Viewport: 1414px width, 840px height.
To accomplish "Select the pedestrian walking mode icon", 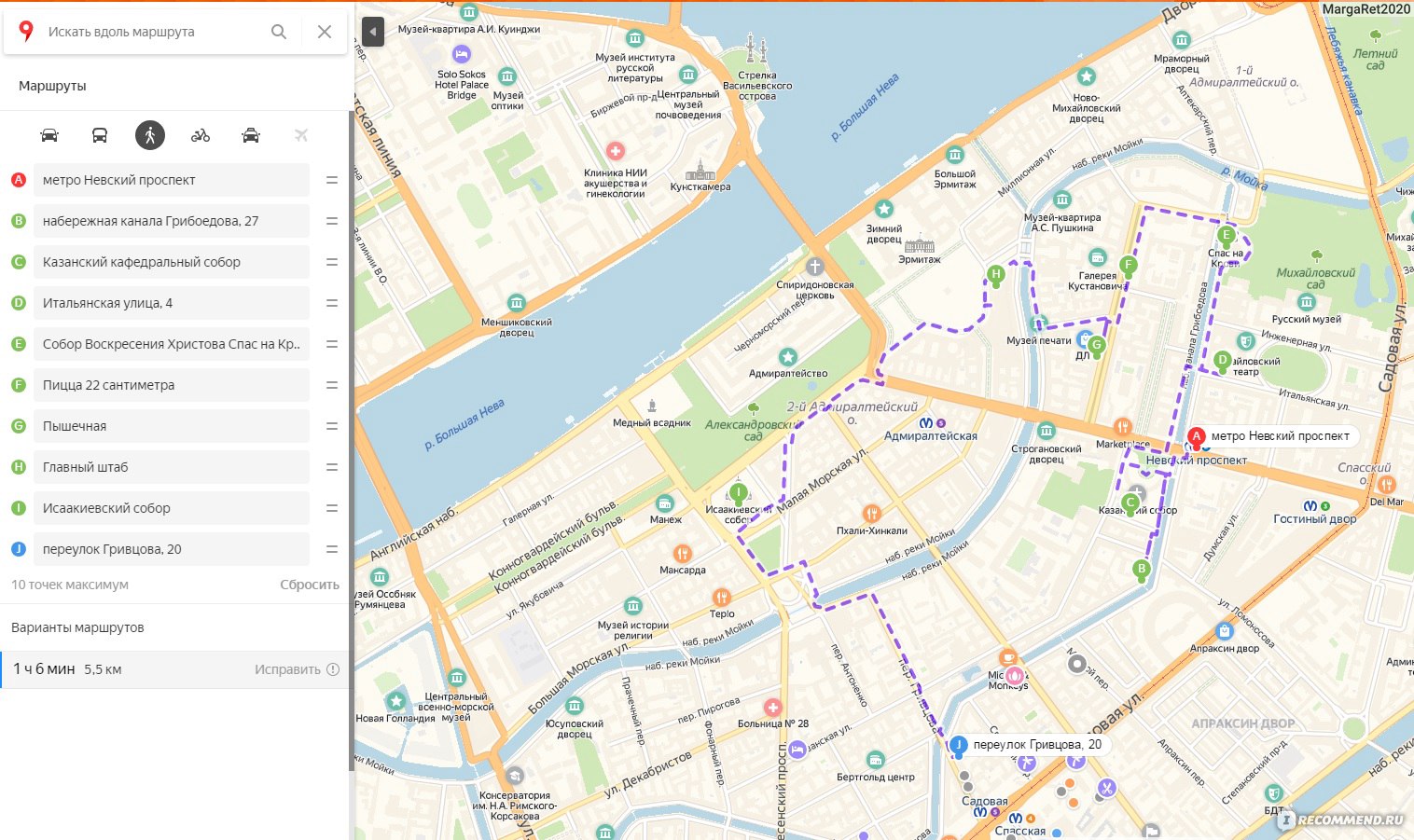I will pos(150,135).
